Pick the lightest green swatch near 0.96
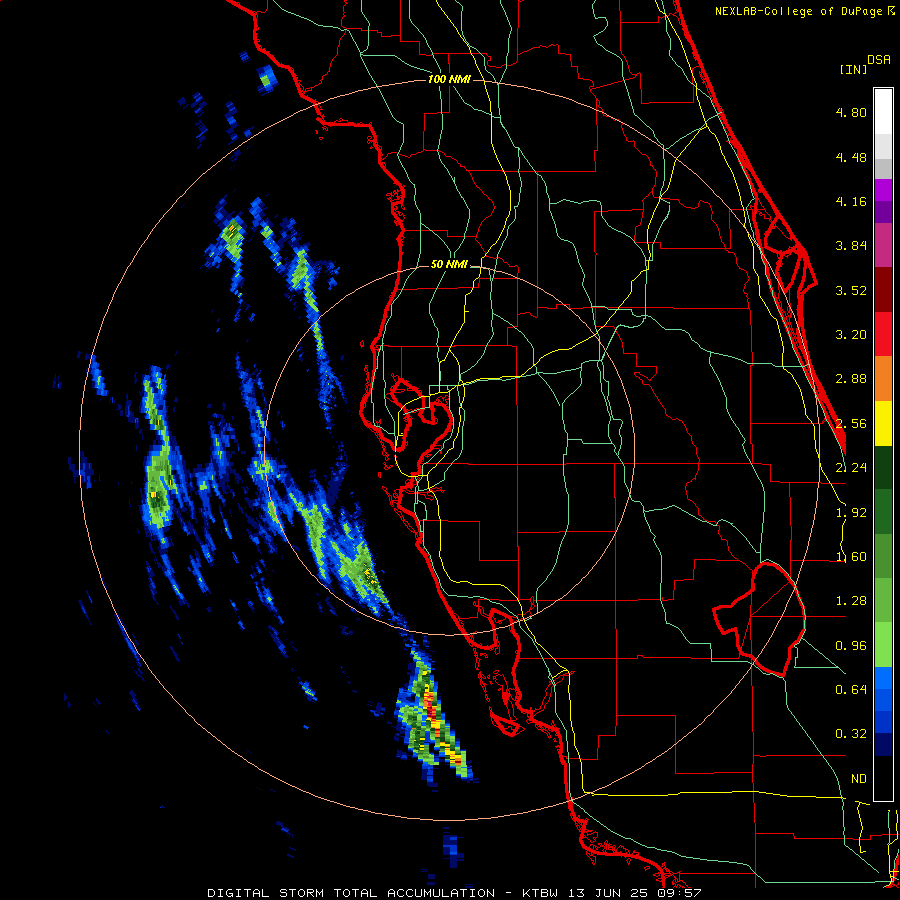This screenshot has width=900, height=900. coord(883,645)
